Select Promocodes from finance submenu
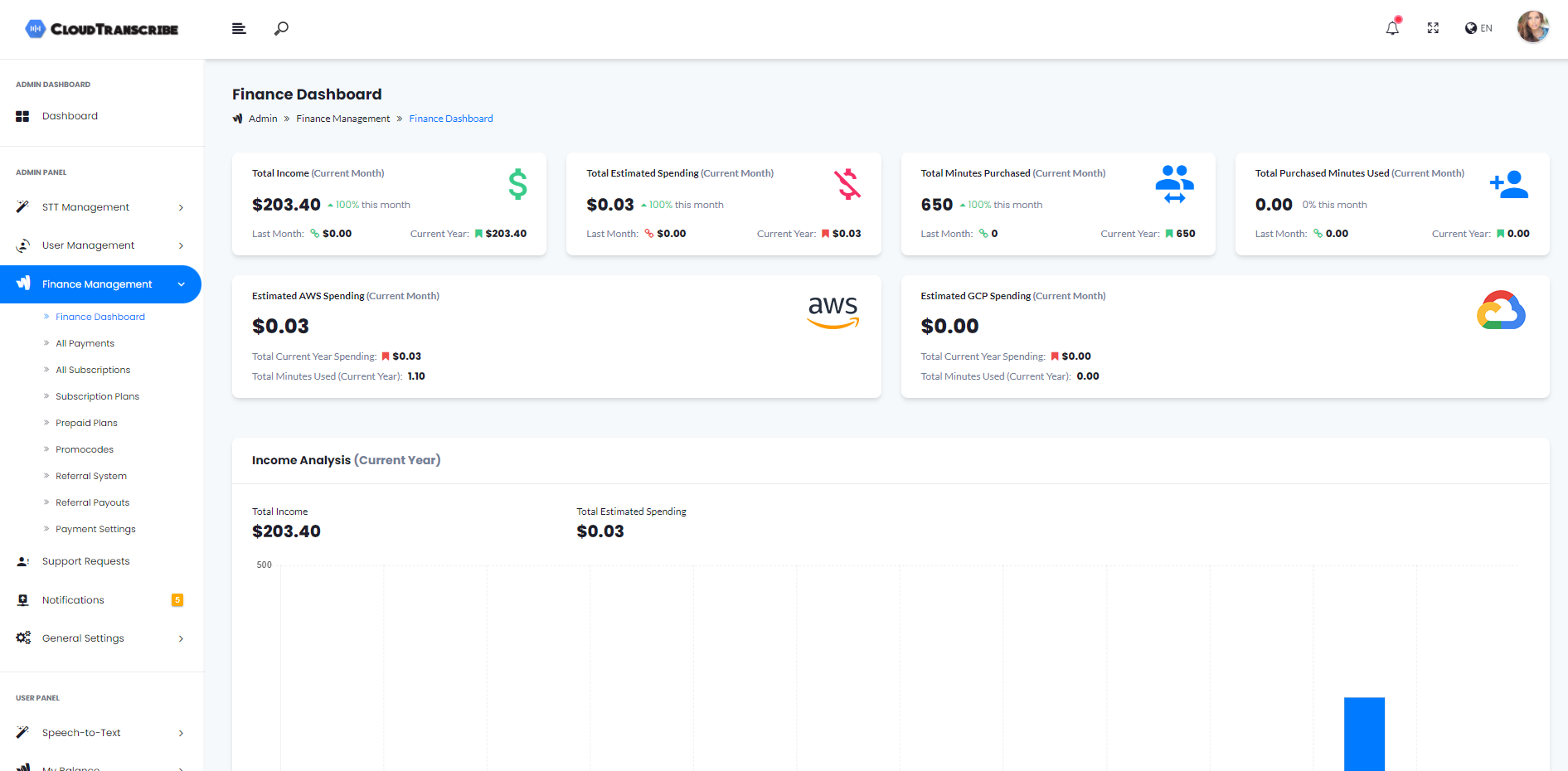The width and height of the screenshot is (1568, 771). point(85,449)
